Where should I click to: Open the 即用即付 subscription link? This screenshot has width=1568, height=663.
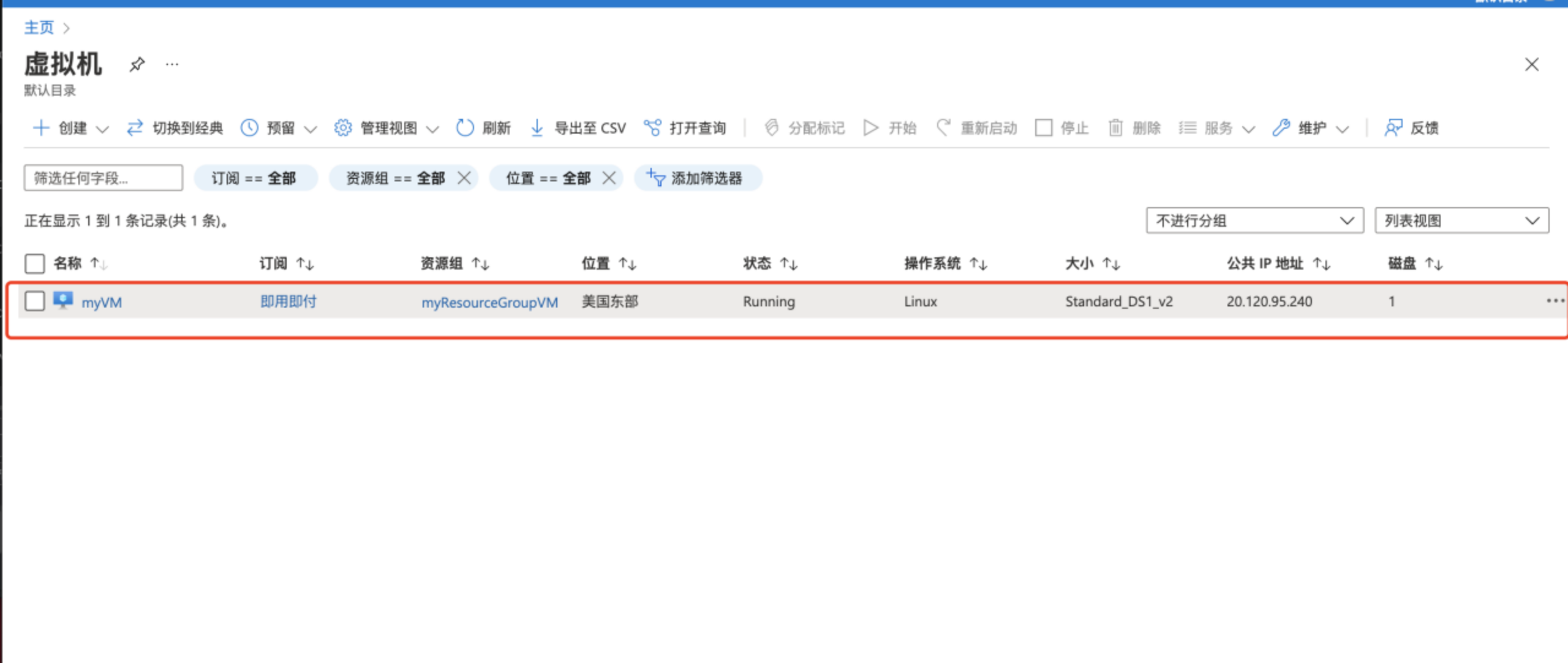click(x=288, y=301)
